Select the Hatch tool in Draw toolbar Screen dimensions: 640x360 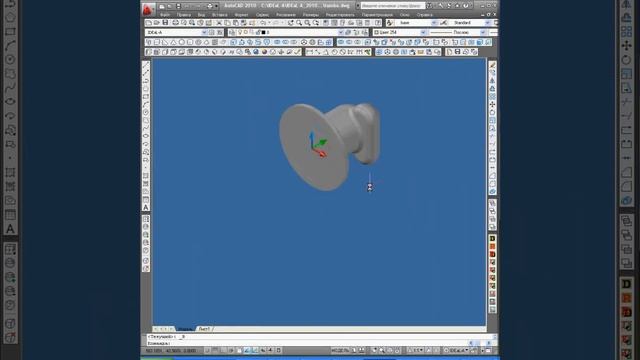point(146,176)
